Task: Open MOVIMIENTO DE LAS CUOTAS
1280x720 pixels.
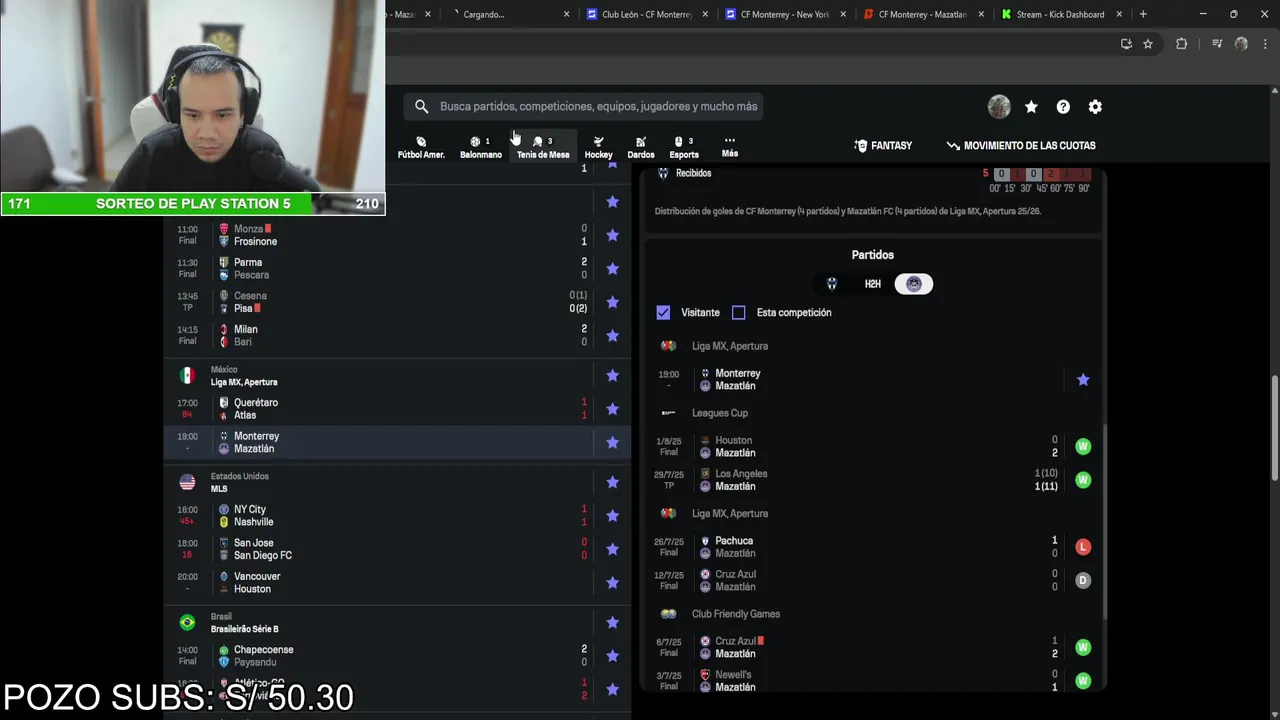Action: click(x=1021, y=146)
